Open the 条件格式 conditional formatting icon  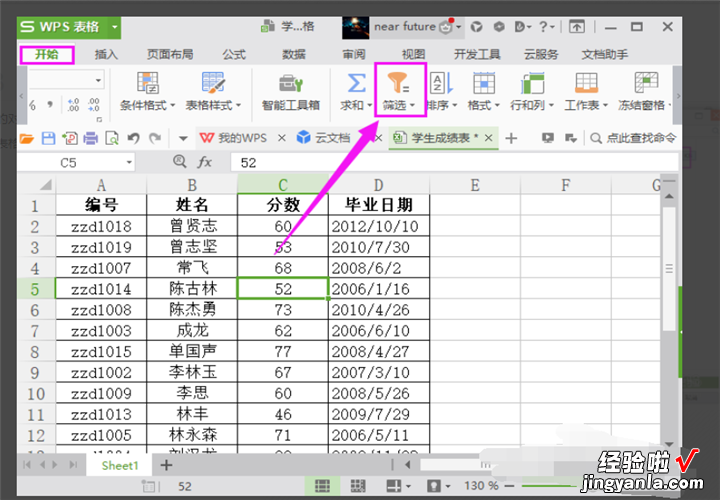pos(148,83)
